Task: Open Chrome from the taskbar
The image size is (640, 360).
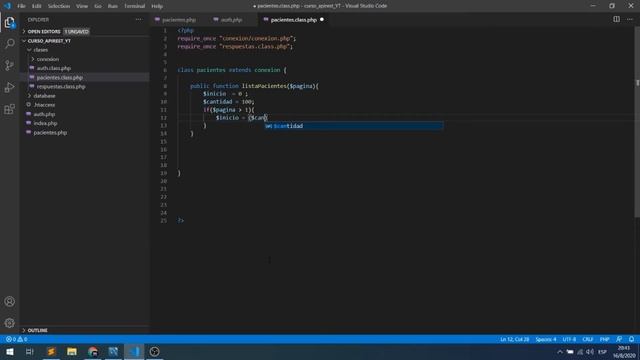Action: coord(93,351)
